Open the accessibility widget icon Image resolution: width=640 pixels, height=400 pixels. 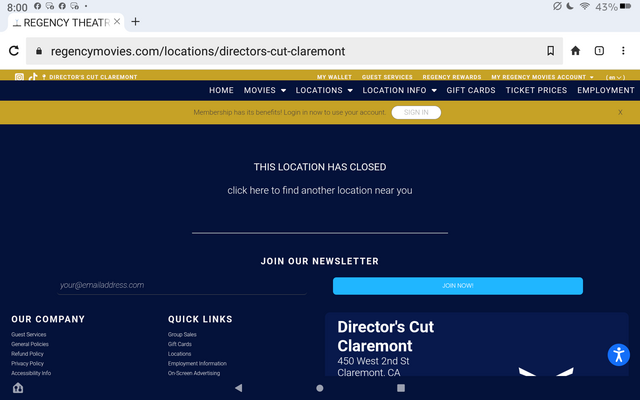[x=618, y=354]
